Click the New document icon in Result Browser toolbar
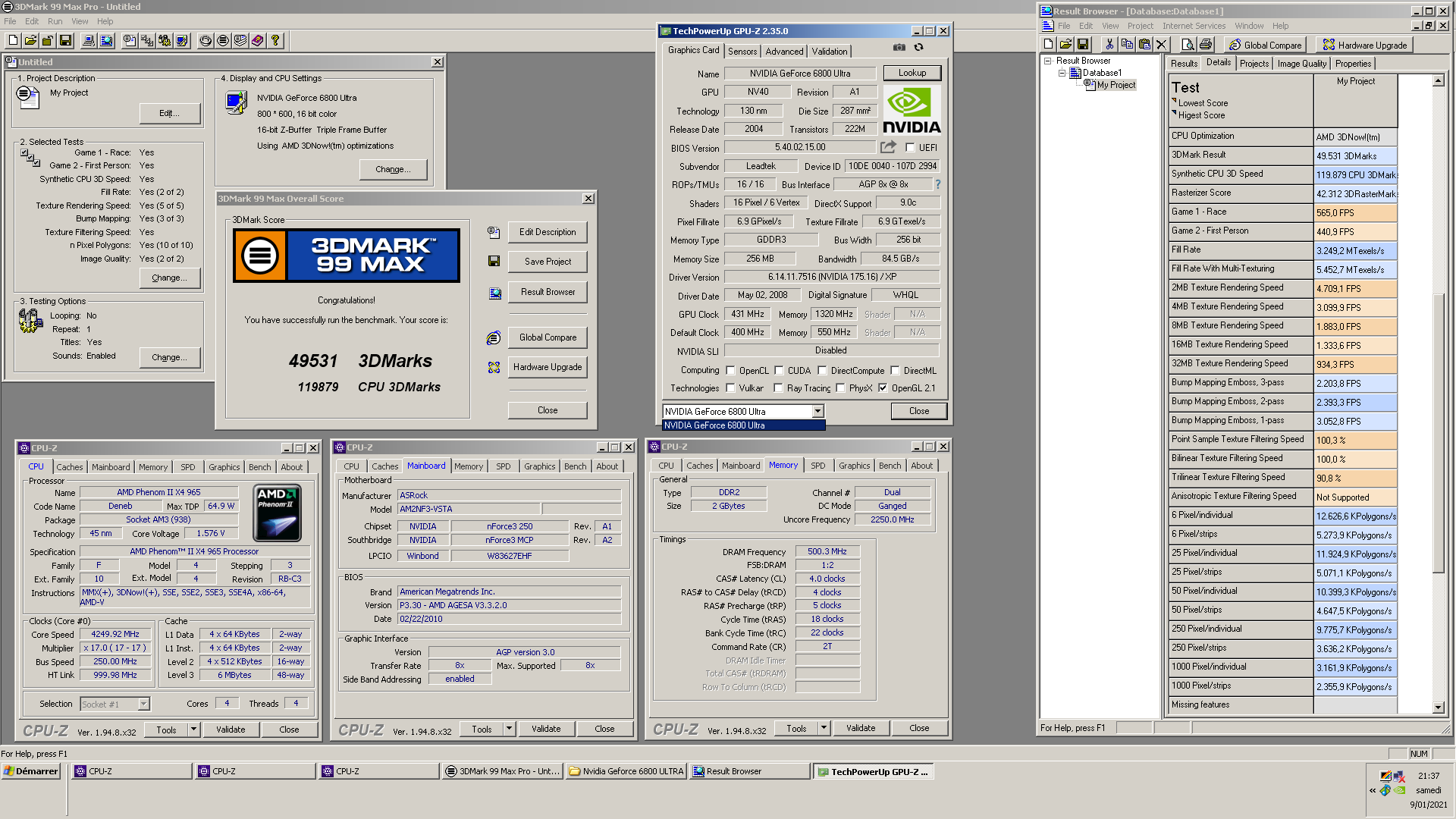 (x=1048, y=45)
